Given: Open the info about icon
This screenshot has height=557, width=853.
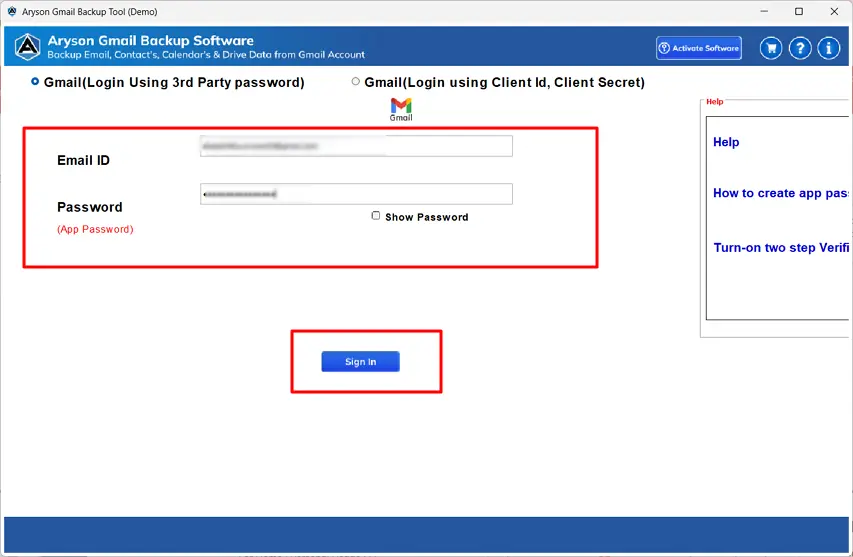Looking at the screenshot, I should tap(829, 48).
